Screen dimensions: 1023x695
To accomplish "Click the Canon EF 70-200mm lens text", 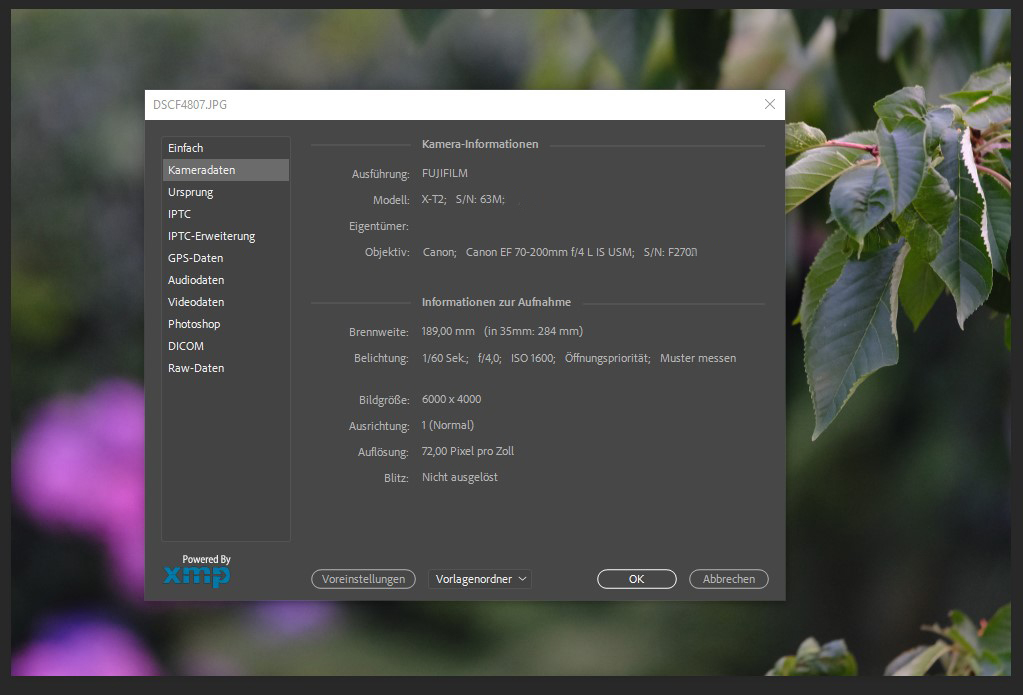I will click(x=549, y=252).
